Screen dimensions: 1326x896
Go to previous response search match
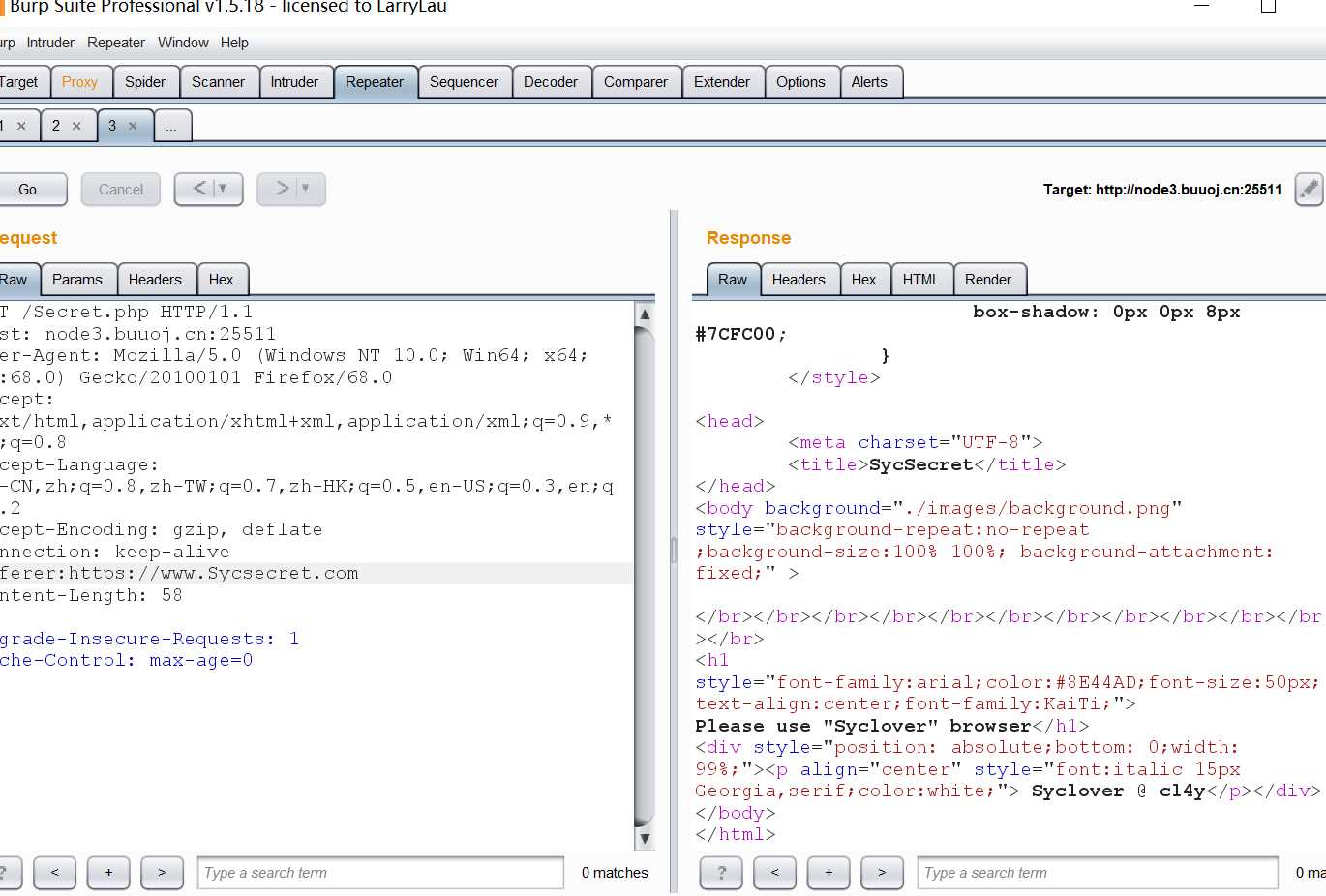774,872
